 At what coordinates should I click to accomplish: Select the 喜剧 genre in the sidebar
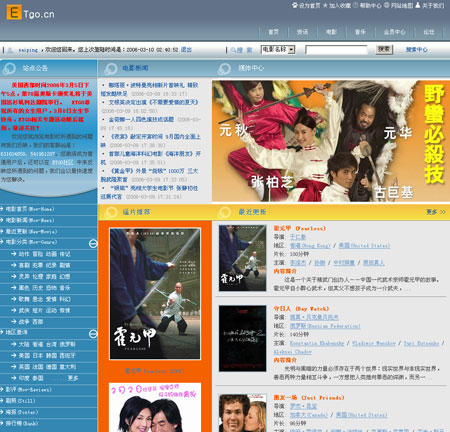pyautogui.click(x=24, y=265)
